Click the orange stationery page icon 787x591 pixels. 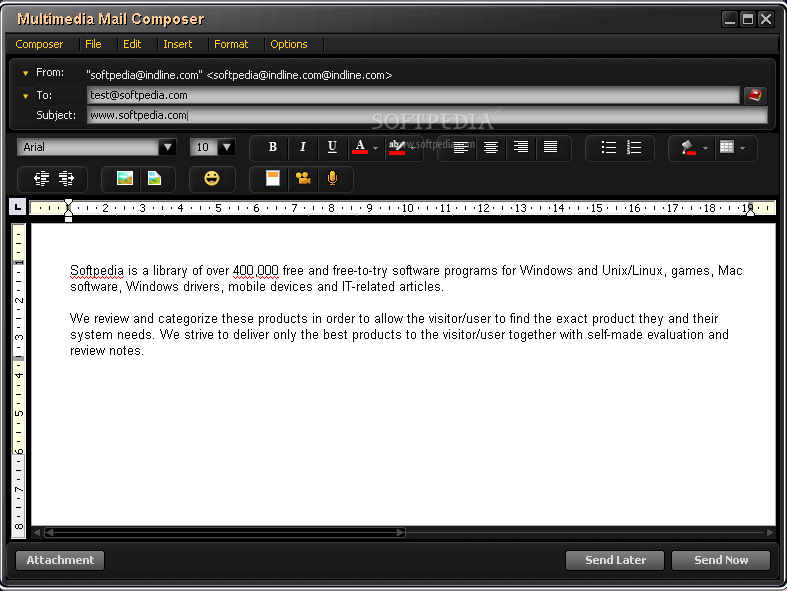(x=273, y=178)
